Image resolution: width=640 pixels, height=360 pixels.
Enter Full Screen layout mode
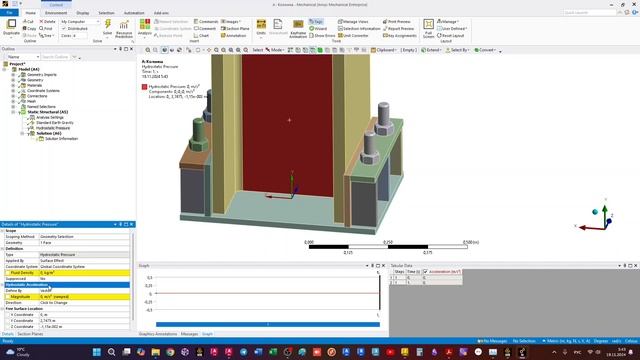[428, 28]
